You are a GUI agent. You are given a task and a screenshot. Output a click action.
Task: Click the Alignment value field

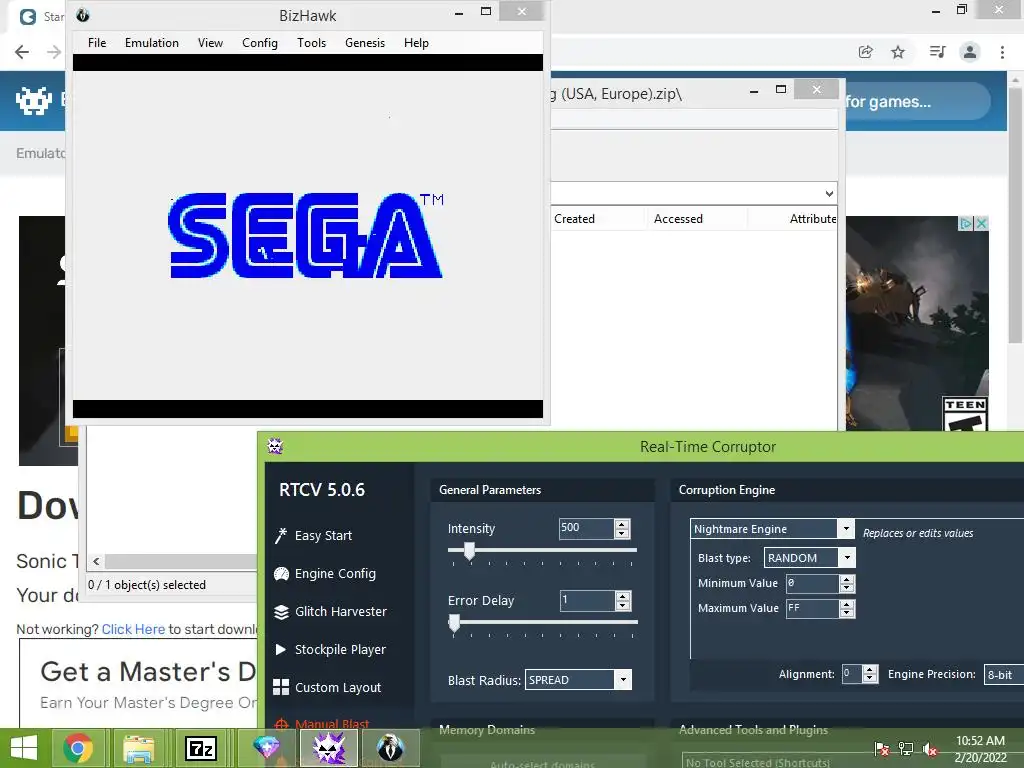pyautogui.click(x=852, y=674)
